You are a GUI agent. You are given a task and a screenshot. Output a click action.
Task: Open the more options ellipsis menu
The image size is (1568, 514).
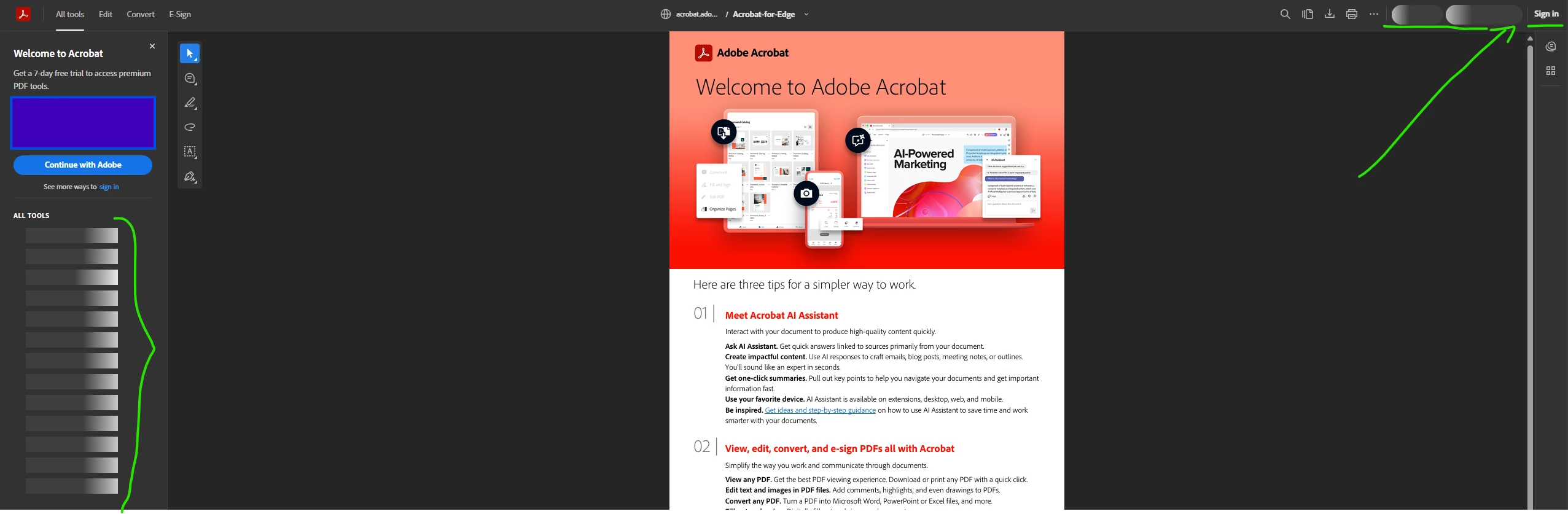click(x=1374, y=14)
